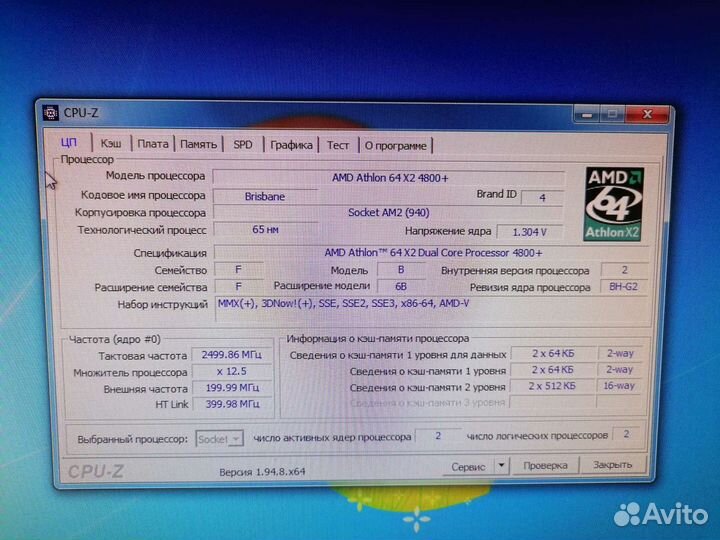
Task: Click the Socket AM2 (940) value
Action: (388, 213)
